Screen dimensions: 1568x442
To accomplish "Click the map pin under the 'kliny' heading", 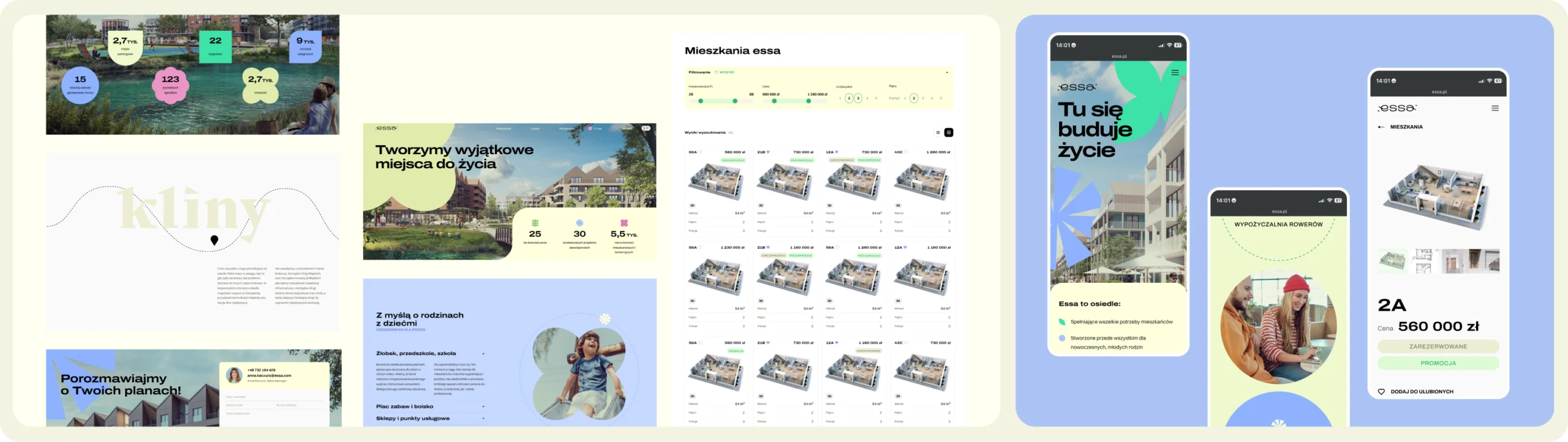I will coord(214,240).
